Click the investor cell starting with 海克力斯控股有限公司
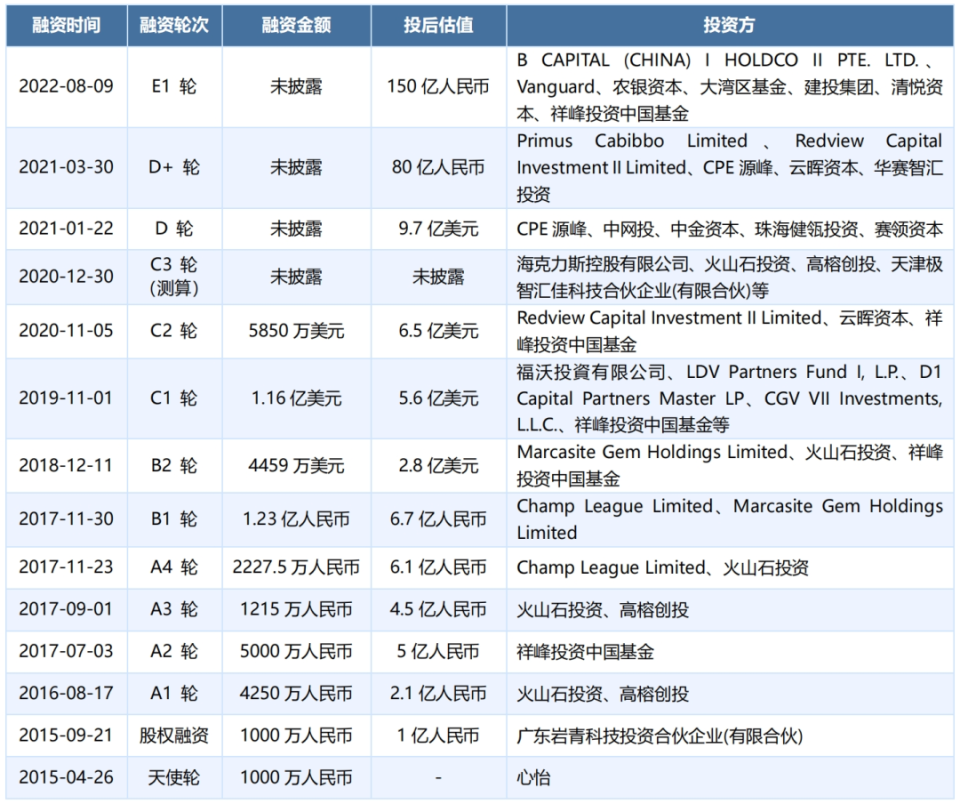The height and width of the screenshot is (804, 960). (730, 277)
